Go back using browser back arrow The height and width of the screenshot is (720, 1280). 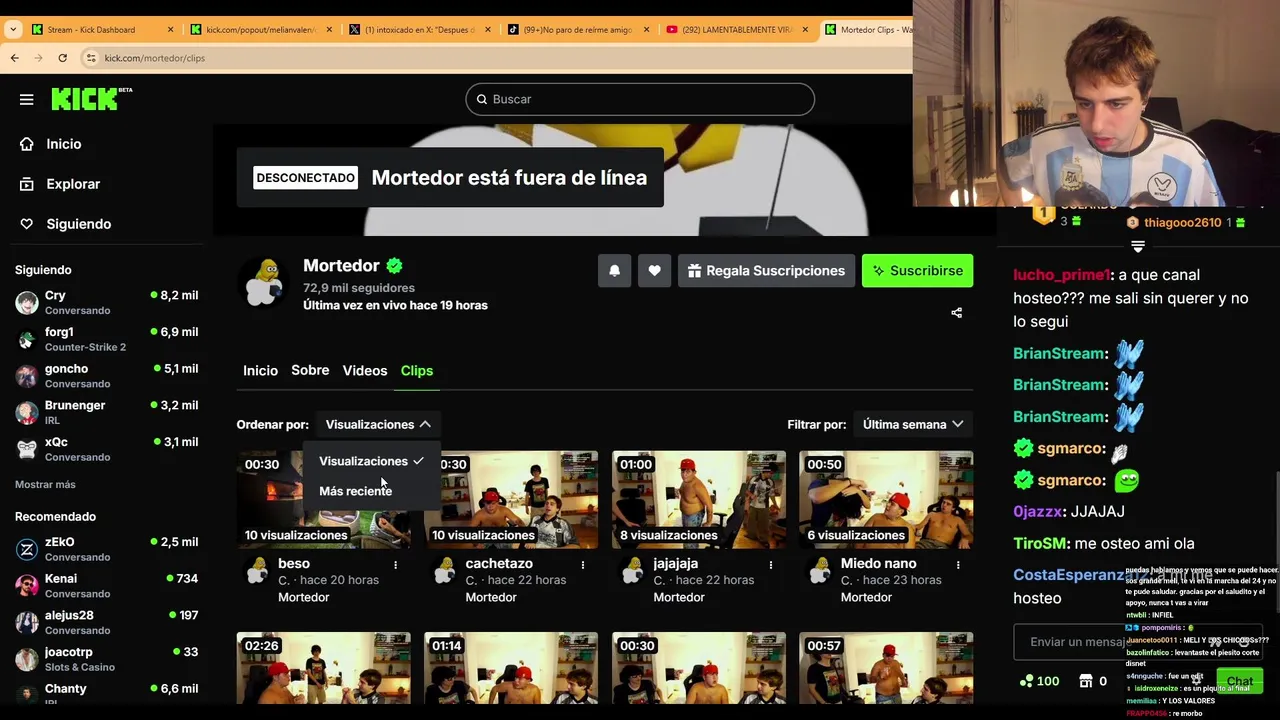click(14, 58)
